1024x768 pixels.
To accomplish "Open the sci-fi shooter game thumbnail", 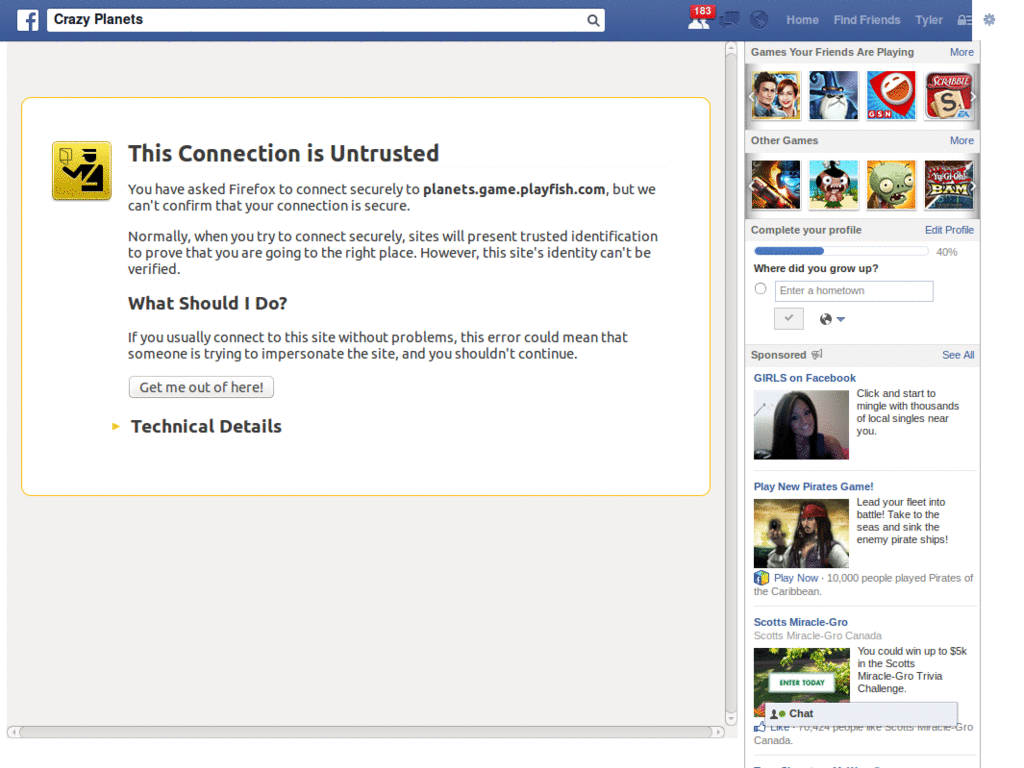I will pos(775,185).
